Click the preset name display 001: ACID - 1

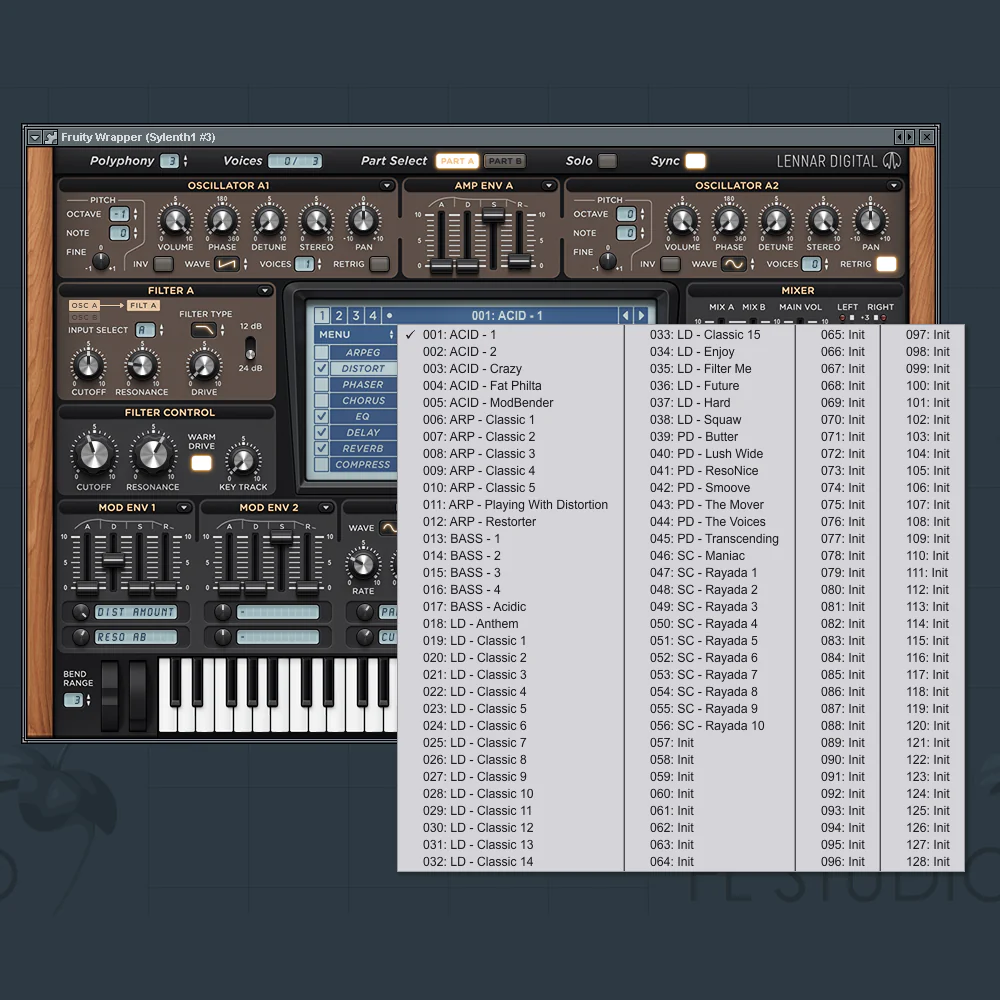click(507, 315)
